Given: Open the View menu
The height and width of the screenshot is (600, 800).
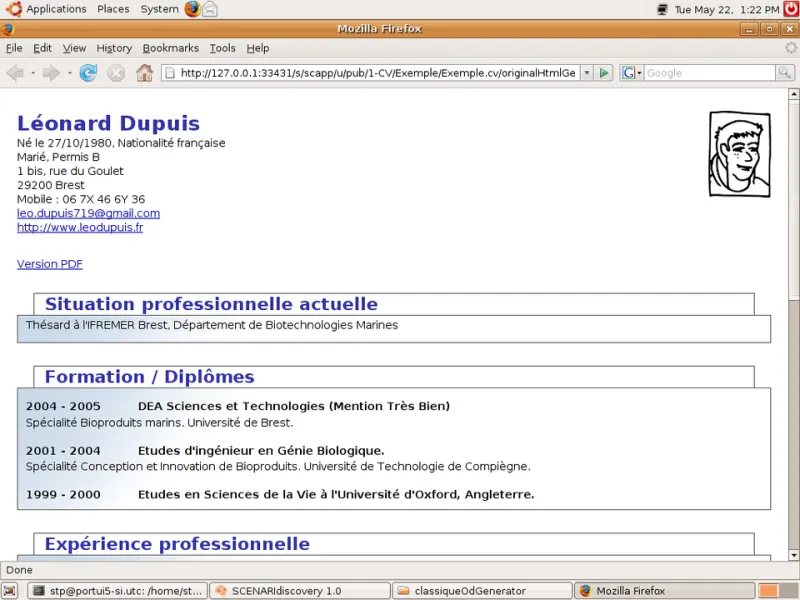Looking at the screenshot, I should click(74, 48).
